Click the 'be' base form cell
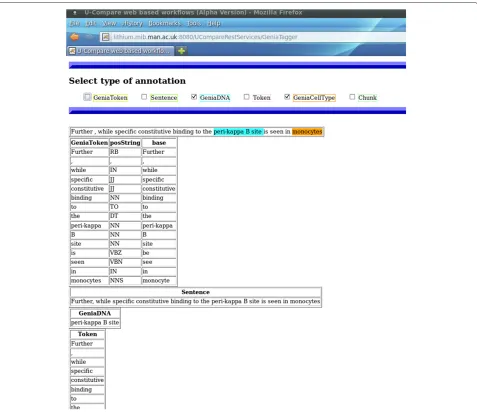This screenshot has height=415, width=477. [x=159, y=253]
